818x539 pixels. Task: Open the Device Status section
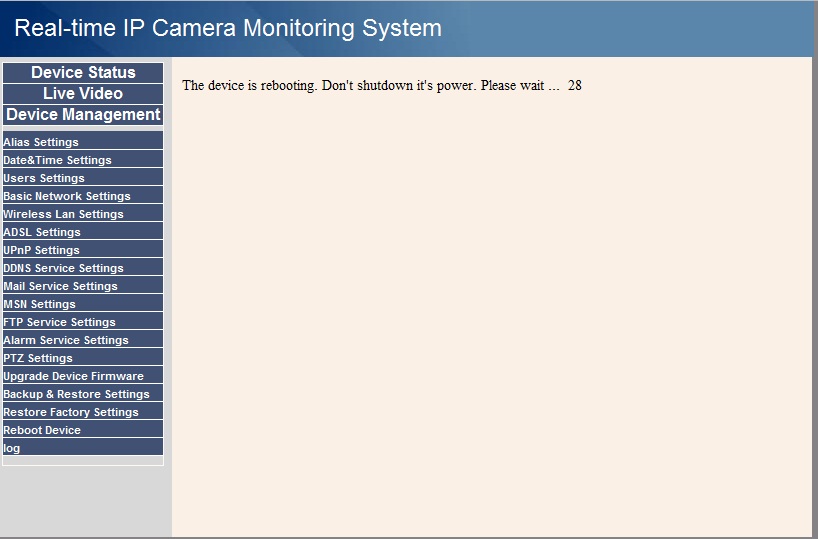(x=83, y=73)
